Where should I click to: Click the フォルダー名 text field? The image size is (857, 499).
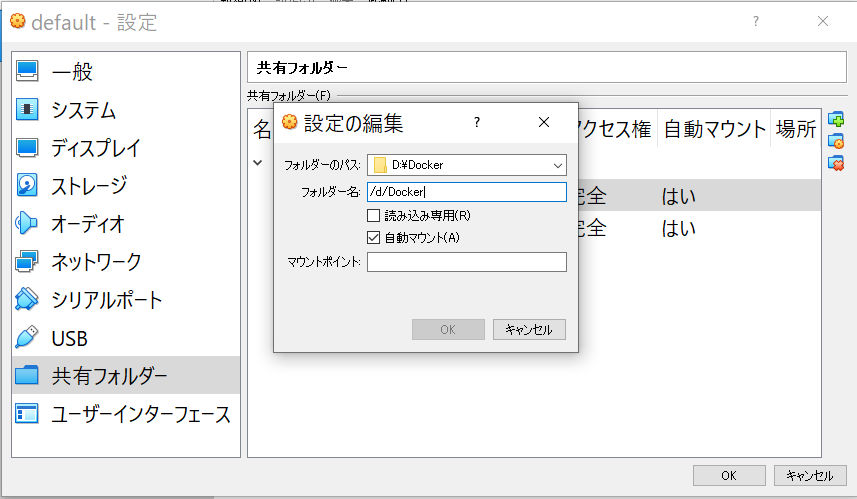466,192
